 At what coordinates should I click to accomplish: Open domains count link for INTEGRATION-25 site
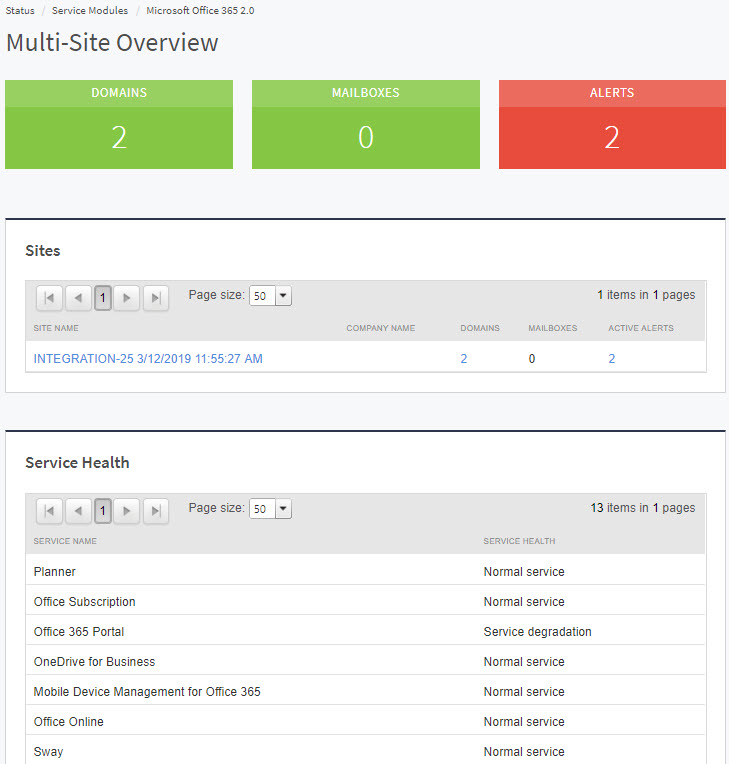(464, 359)
